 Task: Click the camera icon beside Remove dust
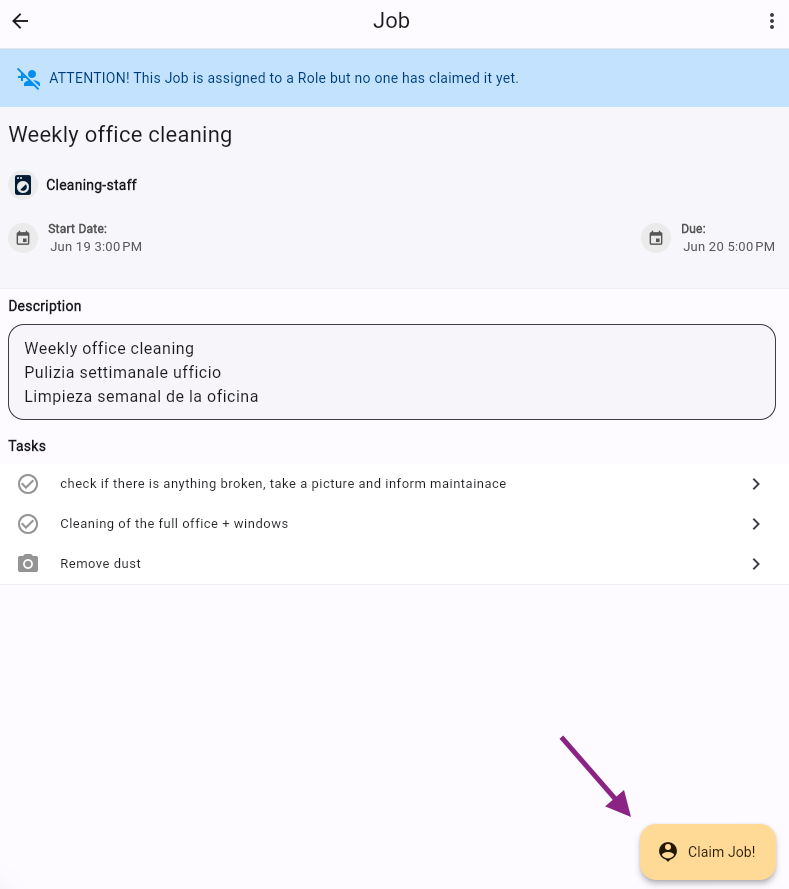[28, 564]
